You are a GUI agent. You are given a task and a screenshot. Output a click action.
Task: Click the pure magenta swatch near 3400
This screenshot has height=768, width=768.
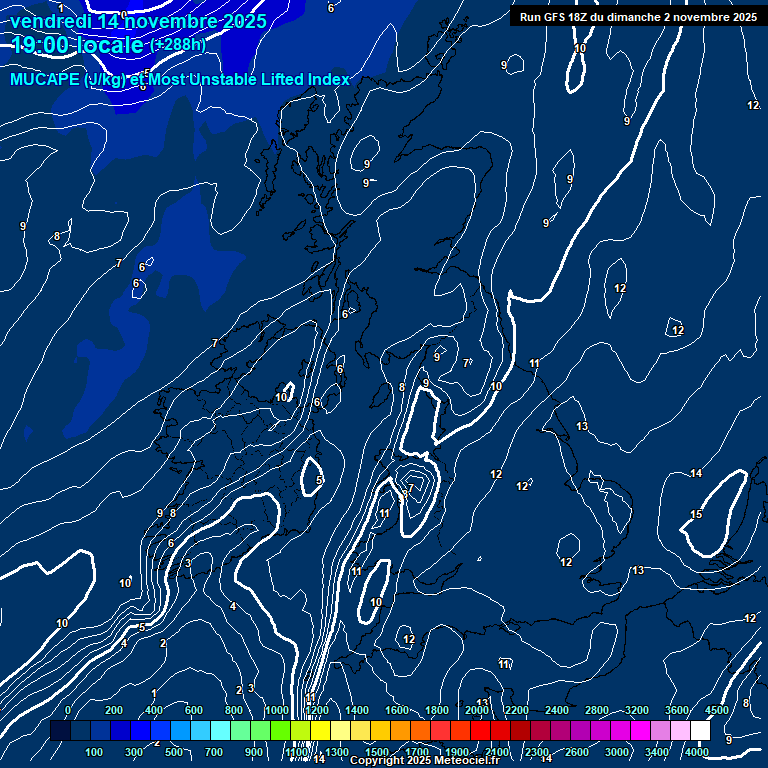coord(640,730)
